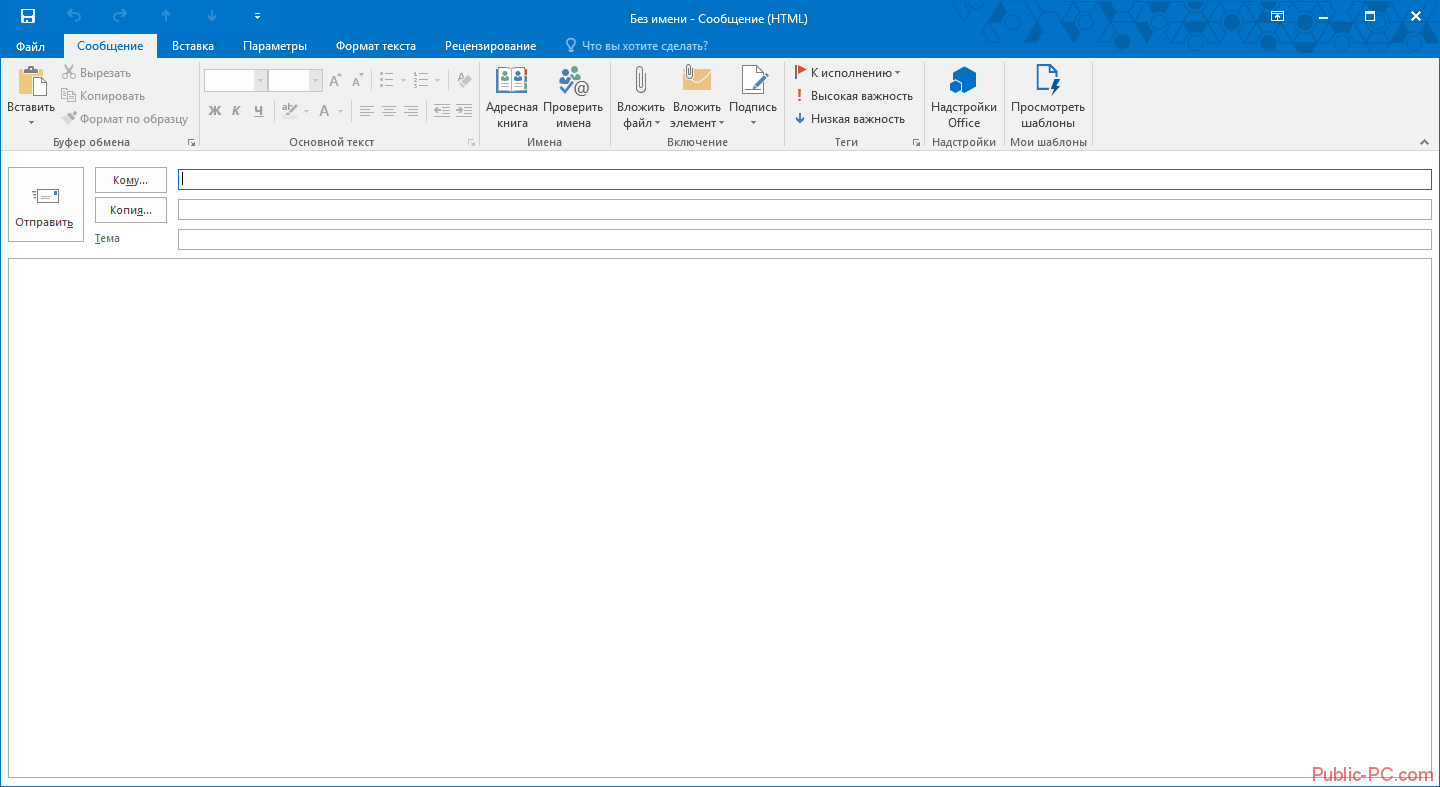Open the Рецензирование tab

coord(490,46)
